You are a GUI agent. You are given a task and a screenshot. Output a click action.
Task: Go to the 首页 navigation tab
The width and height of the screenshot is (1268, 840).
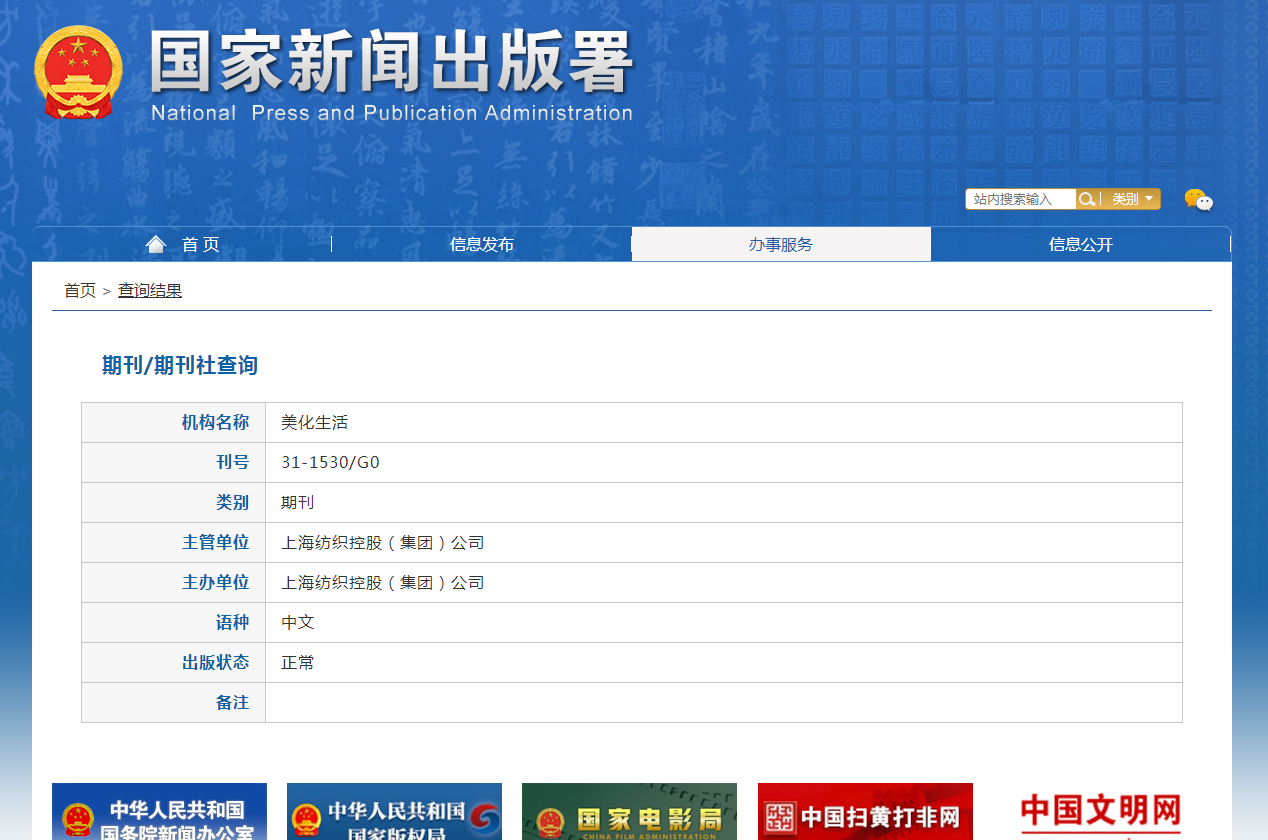[200, 245]
